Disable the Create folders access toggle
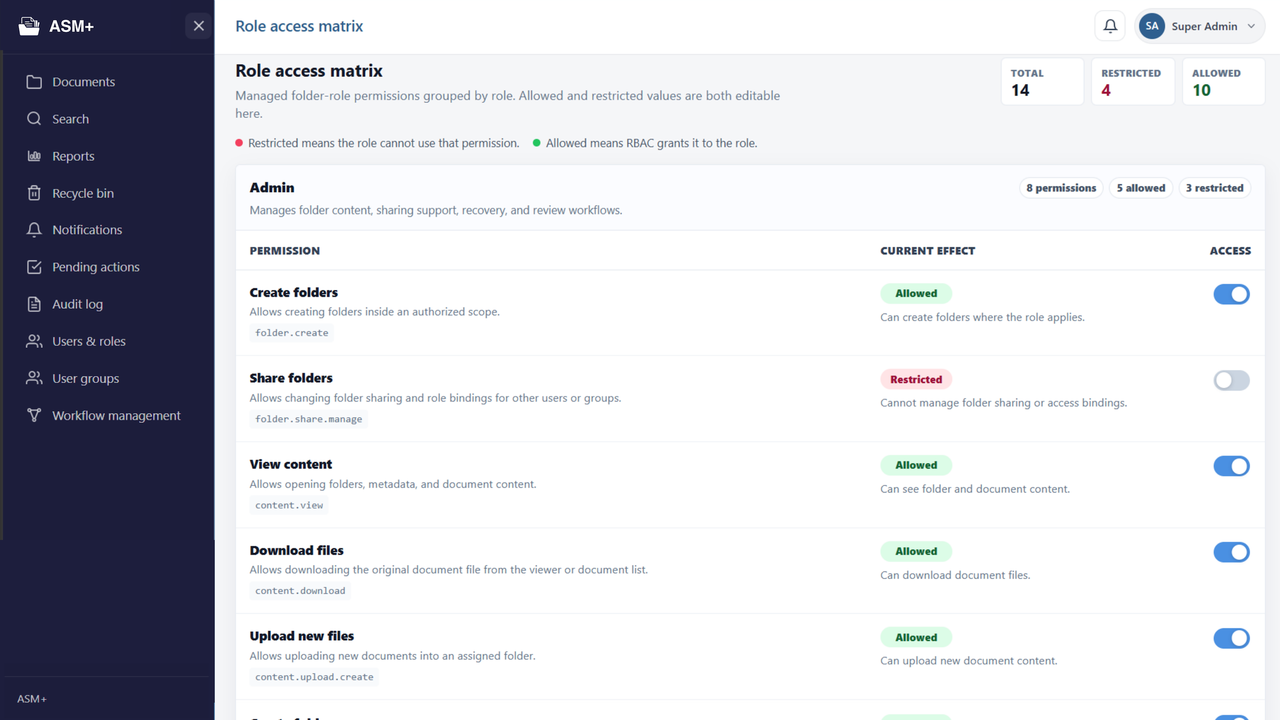 click(x=1231, y=294)
